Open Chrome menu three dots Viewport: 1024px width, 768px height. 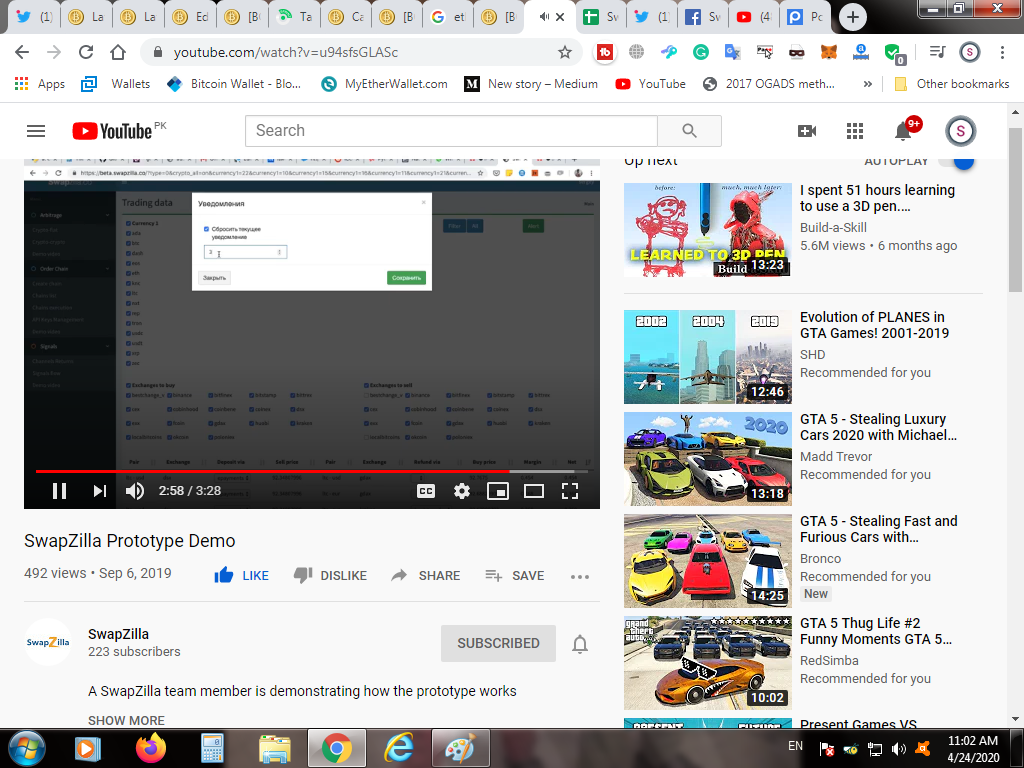[1002, 52]
